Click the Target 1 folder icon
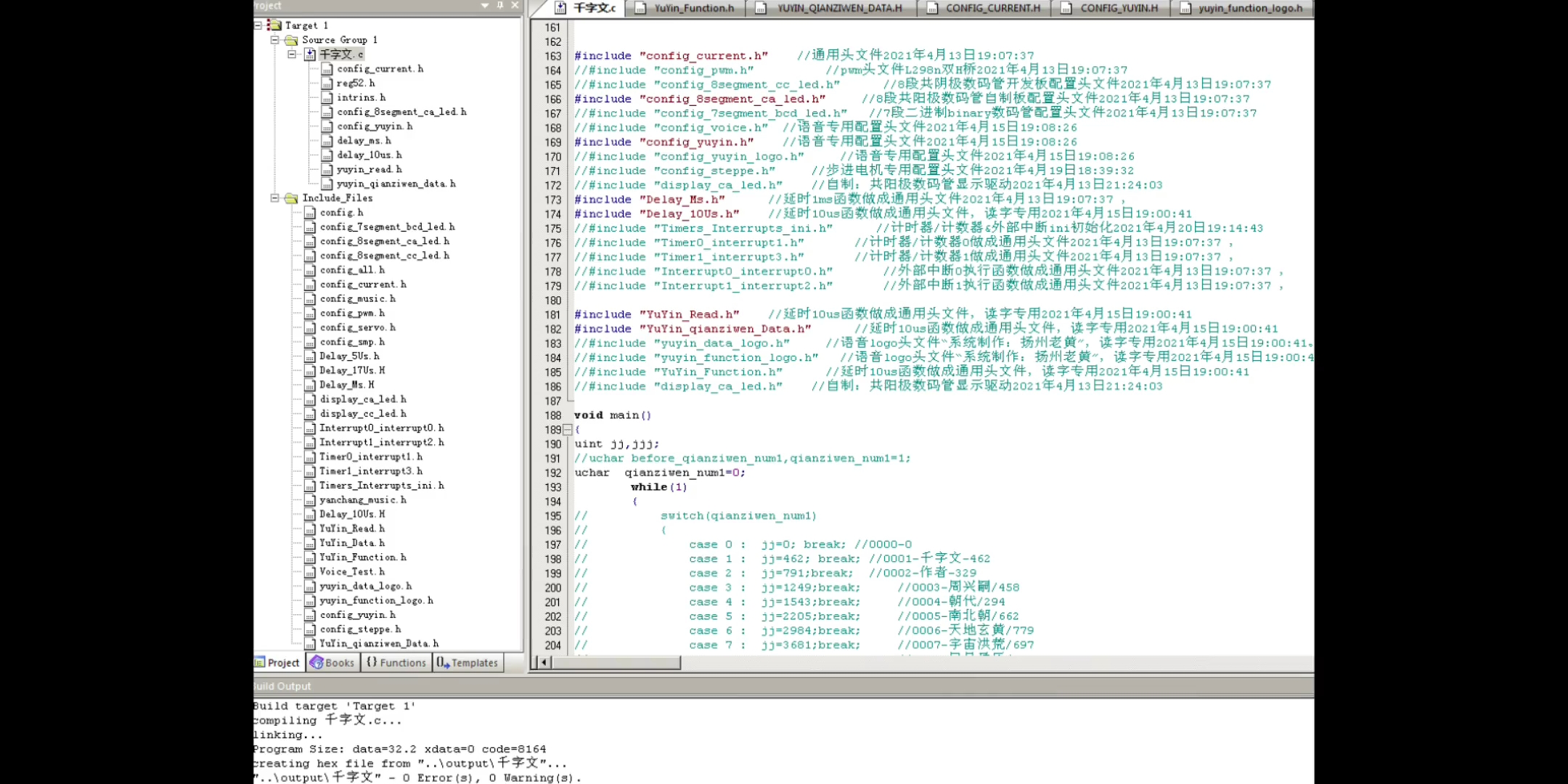Screen dimensions: 1568x784 (274, 25)
